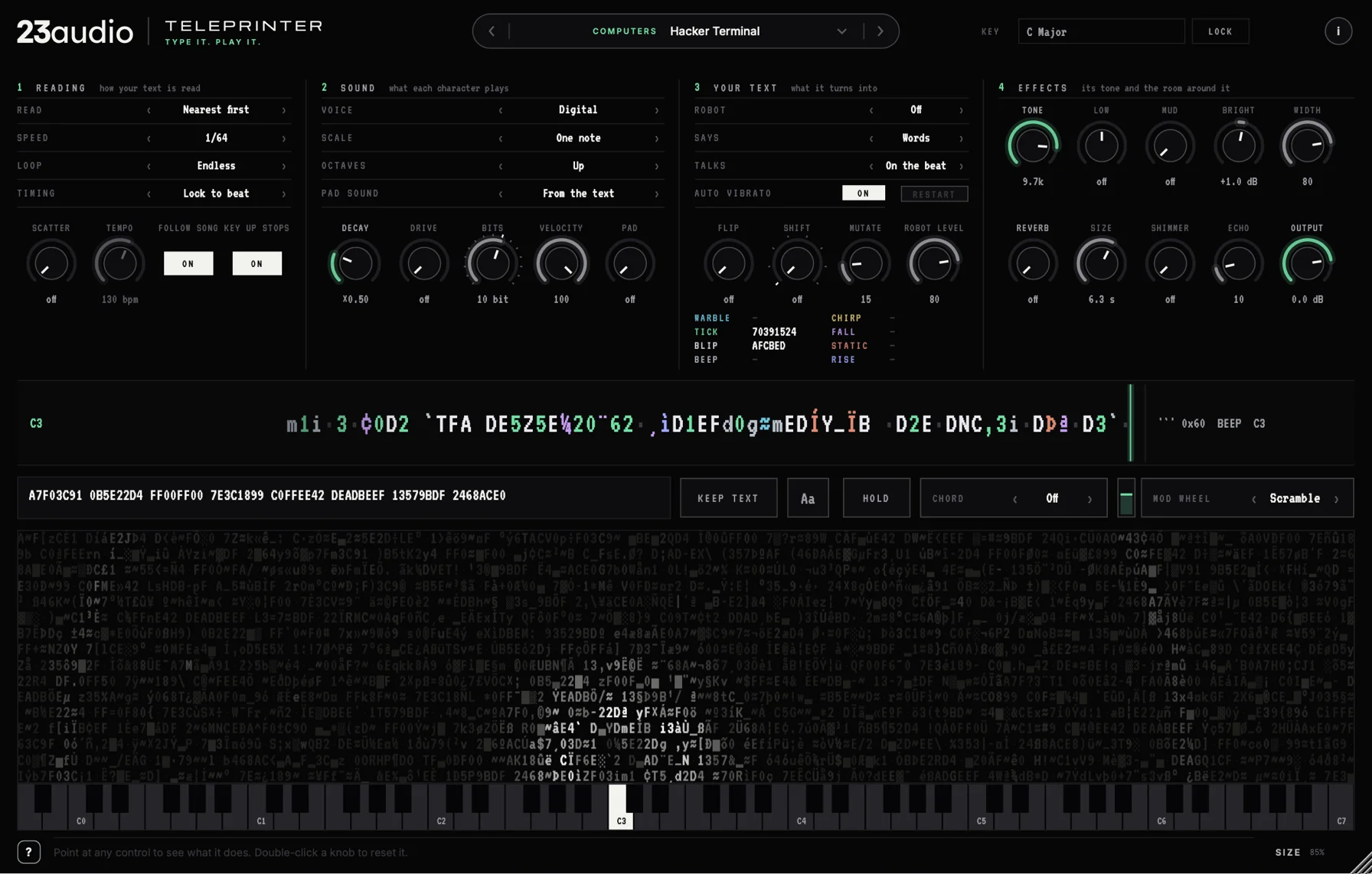Click the next arrow for LOOP setting
This screenshot has width=1372, height=874.
[x=283, y=166]
